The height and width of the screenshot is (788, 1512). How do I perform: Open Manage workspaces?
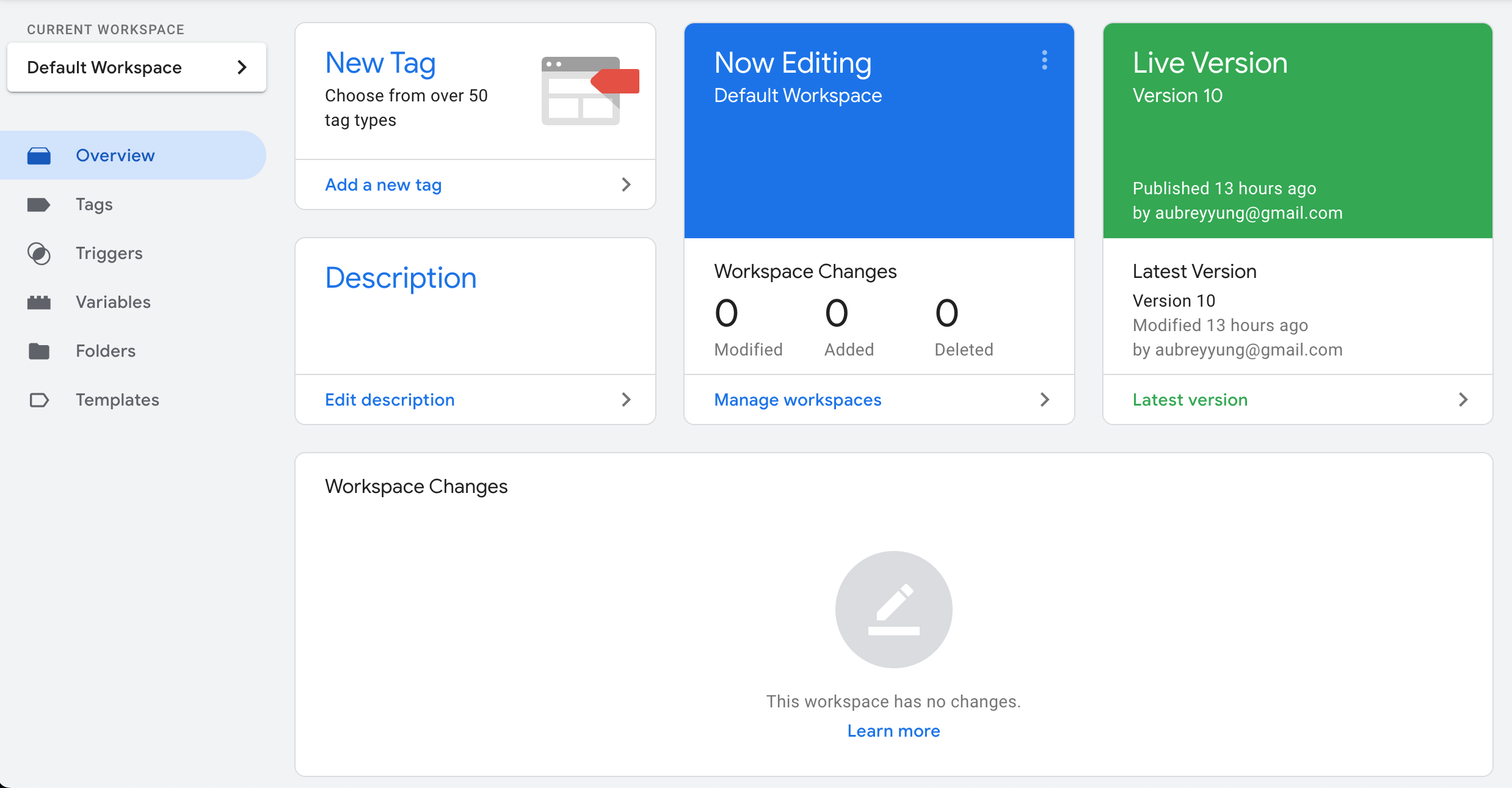pos(798,399)
